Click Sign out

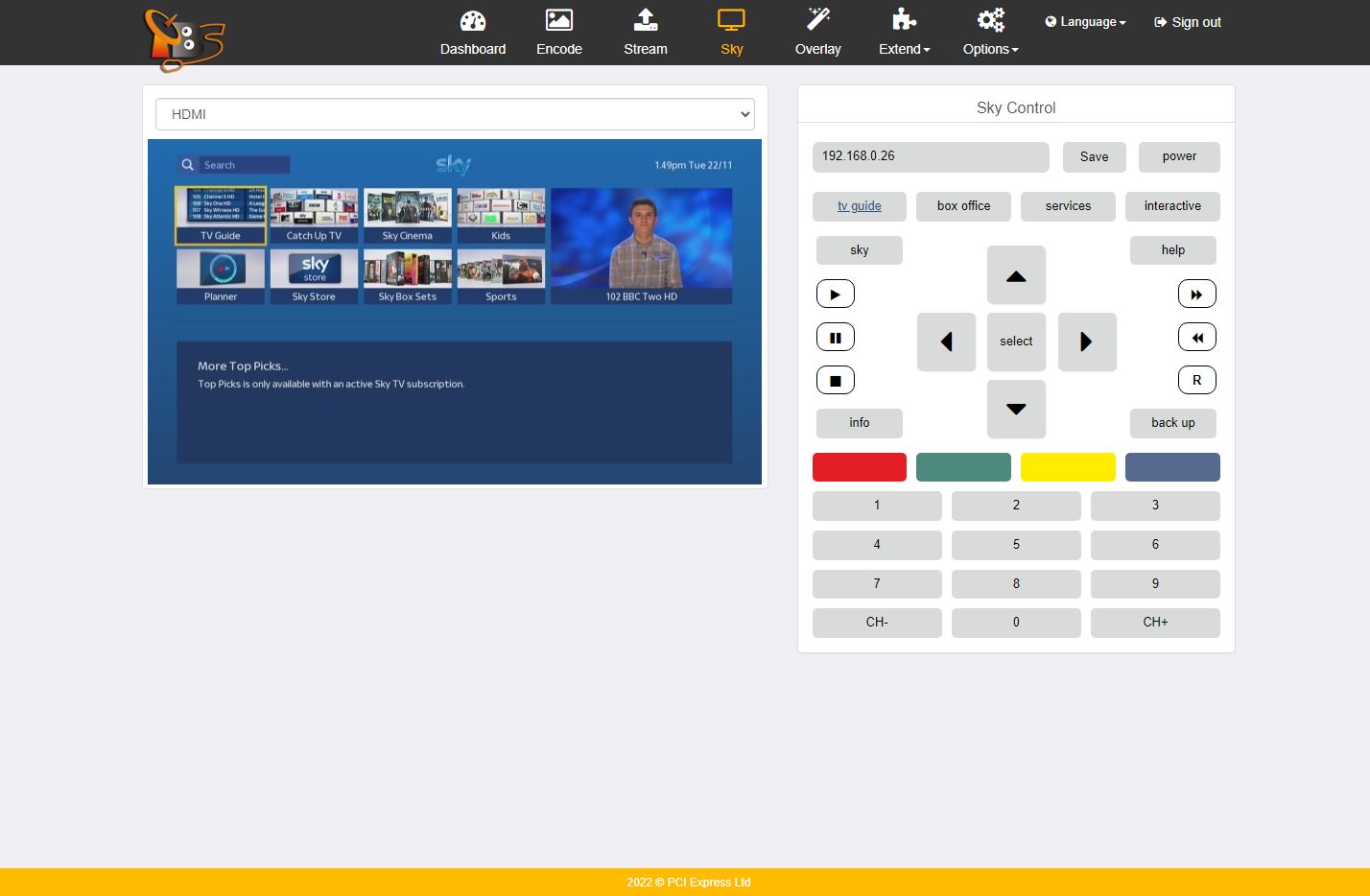pos(1188,22)
